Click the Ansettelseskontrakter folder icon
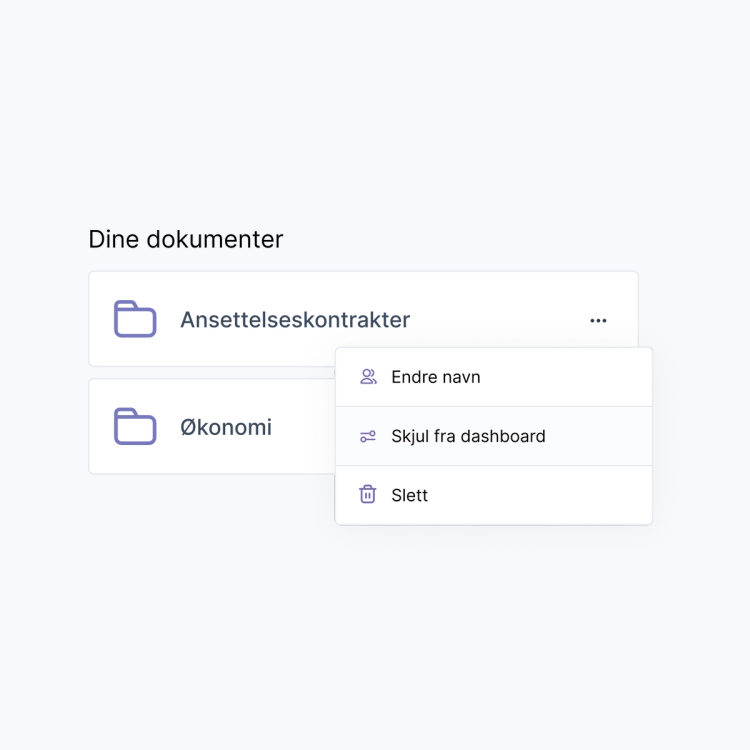Viewport: 750px width, 750px height. click(x=135, y=320)
